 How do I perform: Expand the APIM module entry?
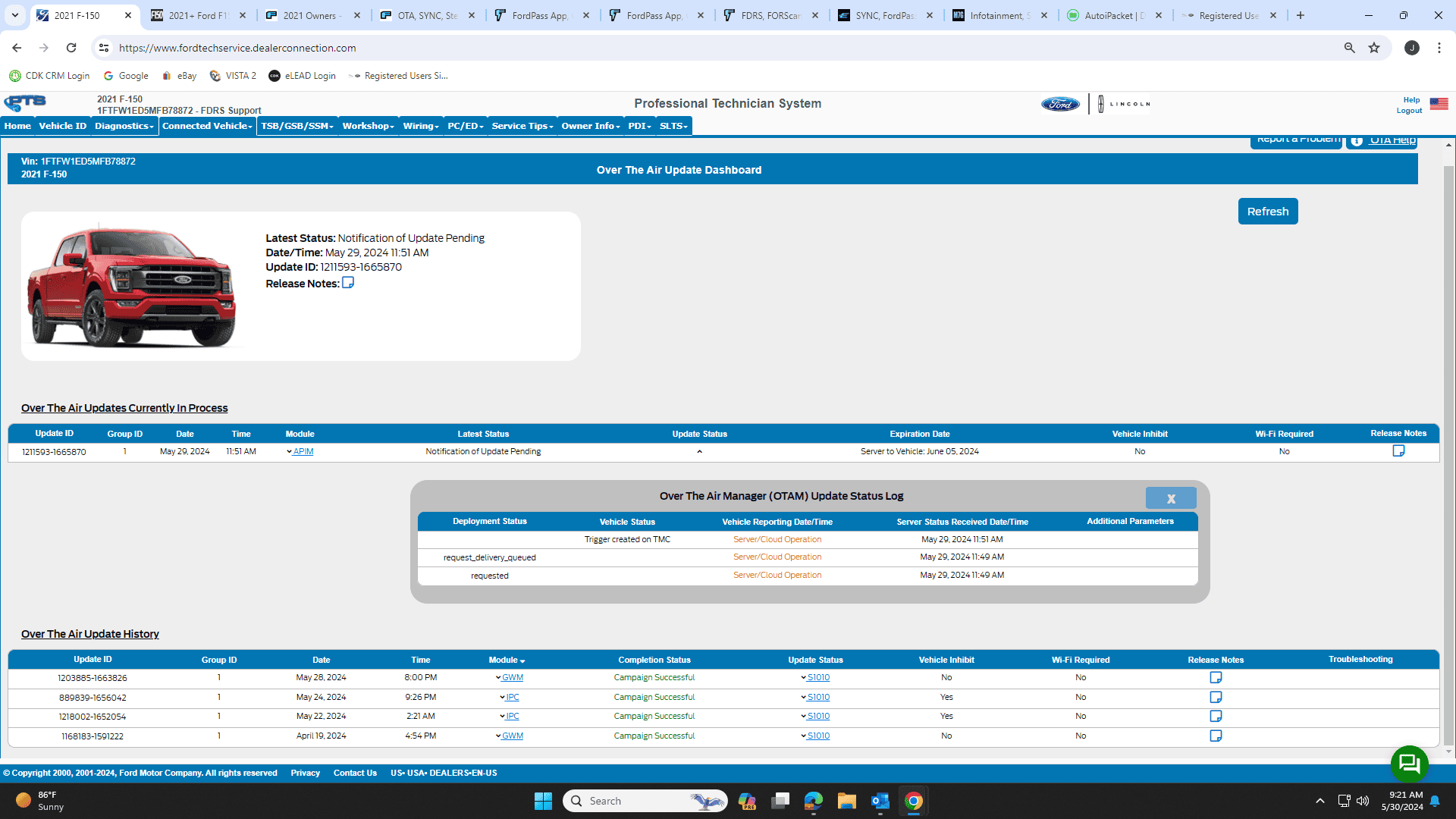[x=303, y=452]
